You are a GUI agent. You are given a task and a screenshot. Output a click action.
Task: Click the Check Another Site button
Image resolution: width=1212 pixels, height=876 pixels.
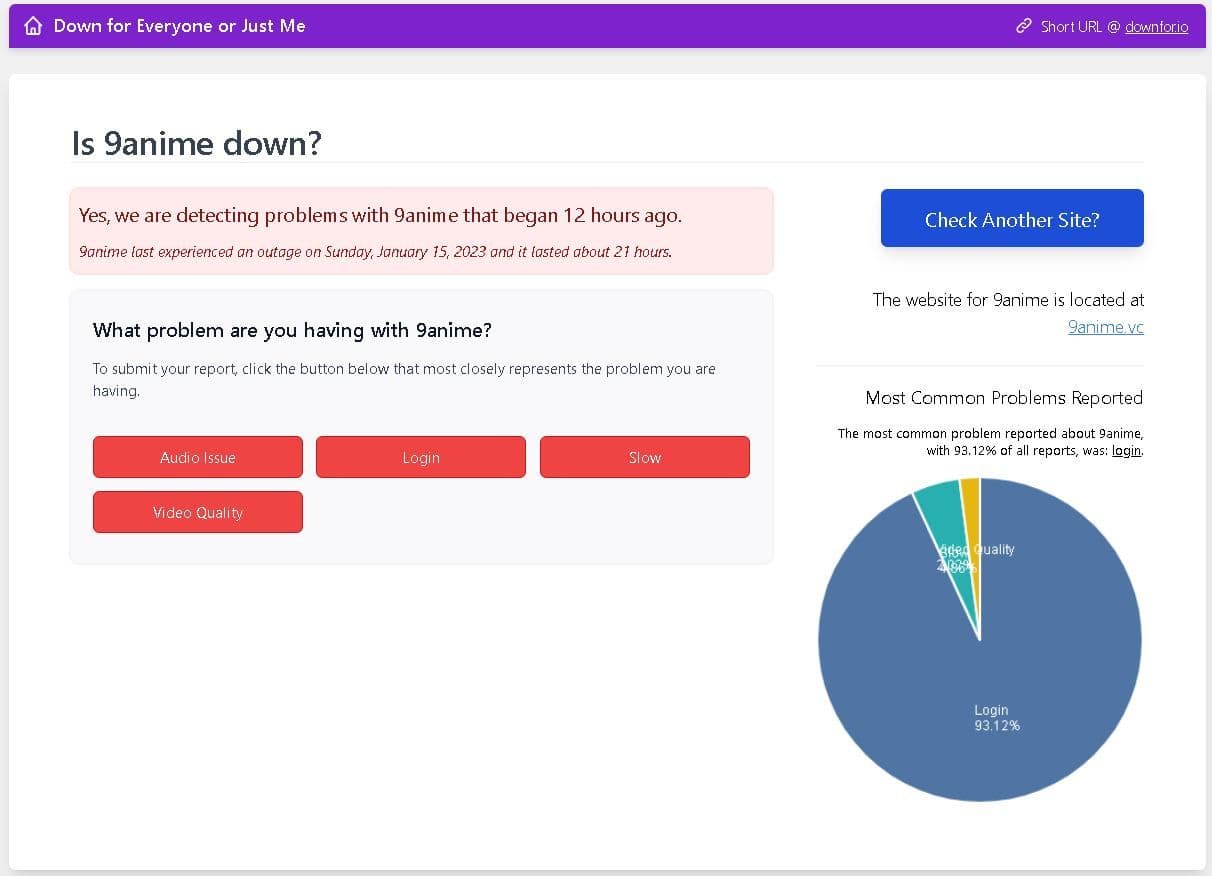point(1012,219)
